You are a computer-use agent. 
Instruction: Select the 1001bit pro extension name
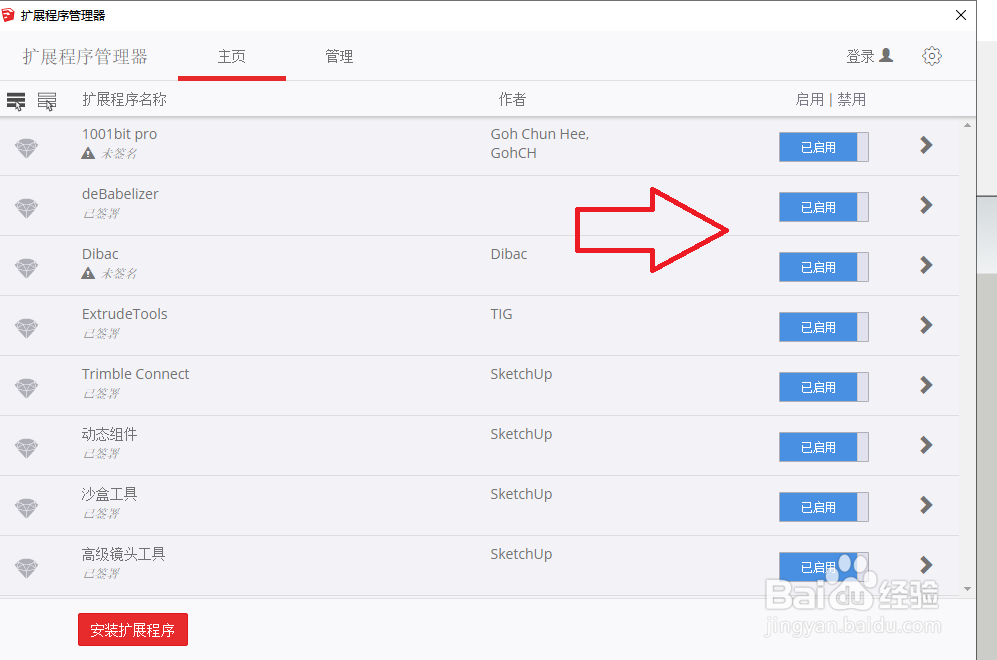(x=120, y=134)
